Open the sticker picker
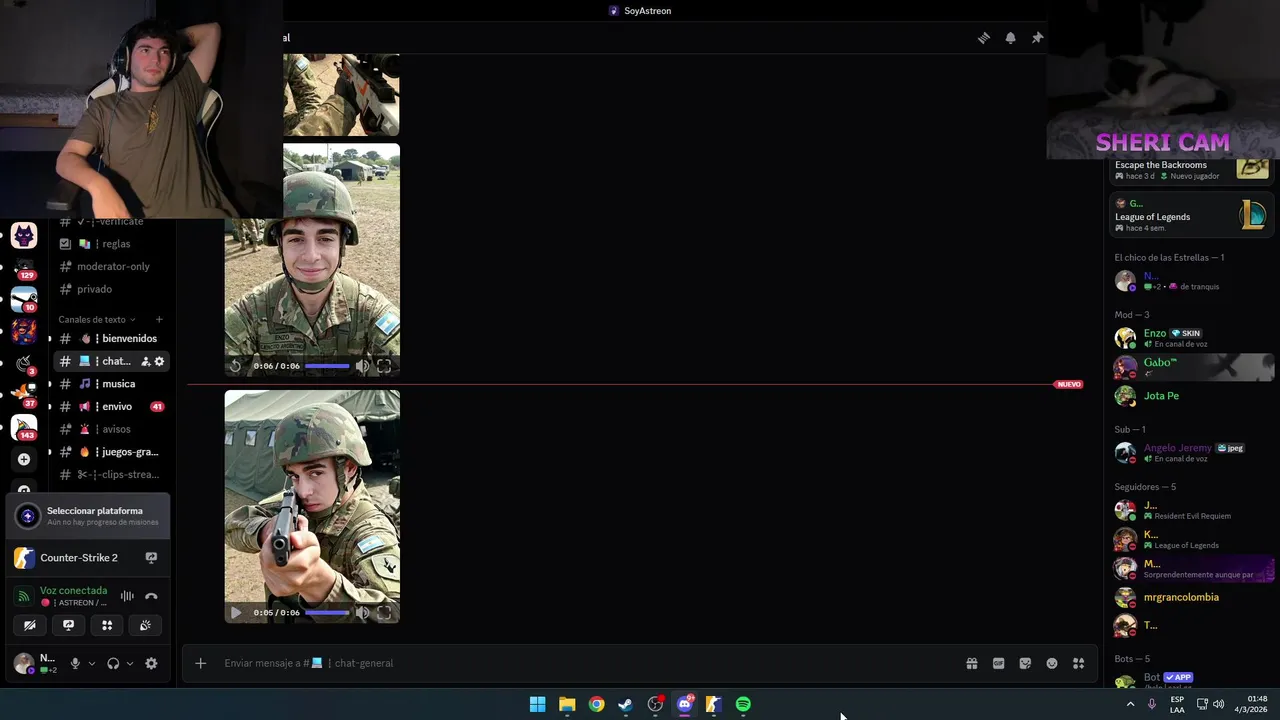Image resolution: width=1280 pixels, height=720 pixels. (x=1025, y=663)
